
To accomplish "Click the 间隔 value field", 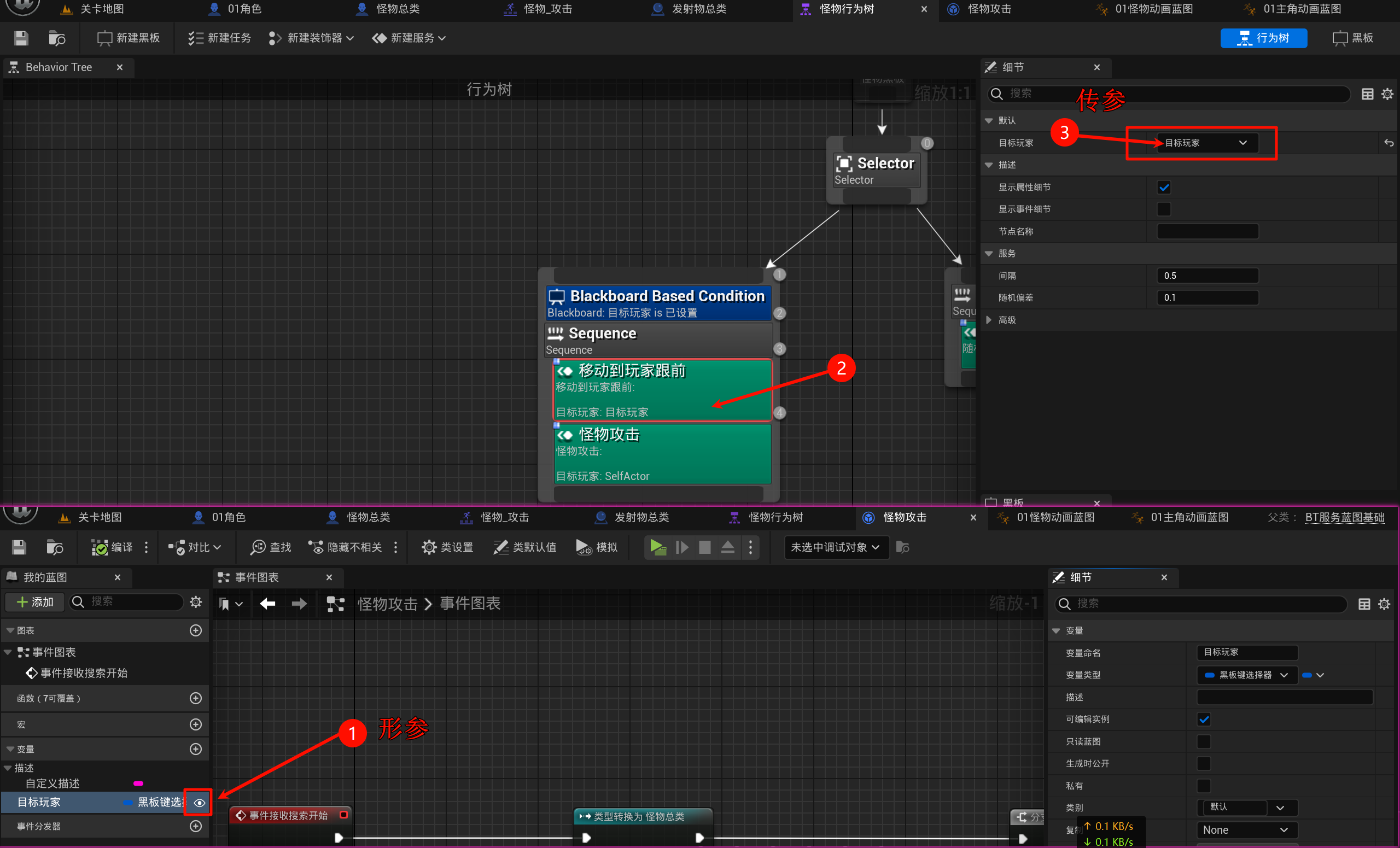I will click(x=1207, y=276).
